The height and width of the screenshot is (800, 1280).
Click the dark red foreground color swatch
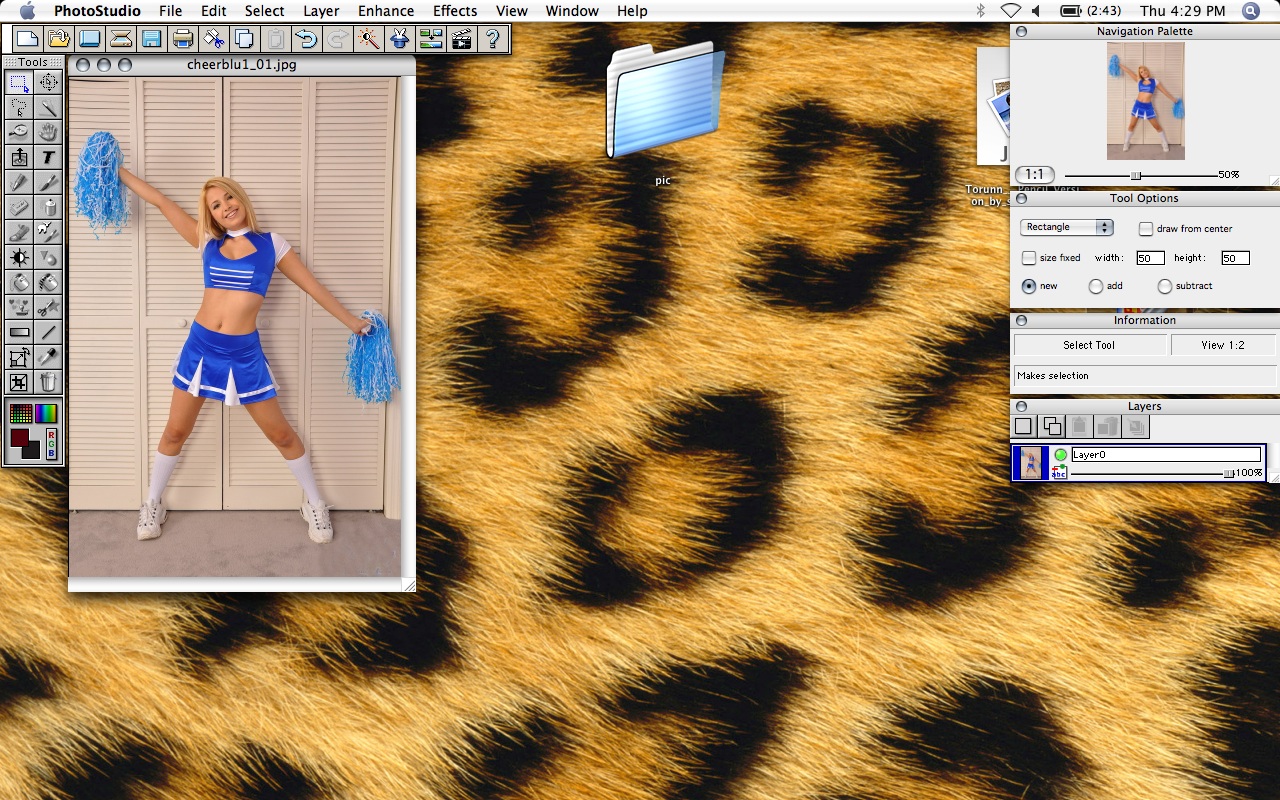coord(20,438)
